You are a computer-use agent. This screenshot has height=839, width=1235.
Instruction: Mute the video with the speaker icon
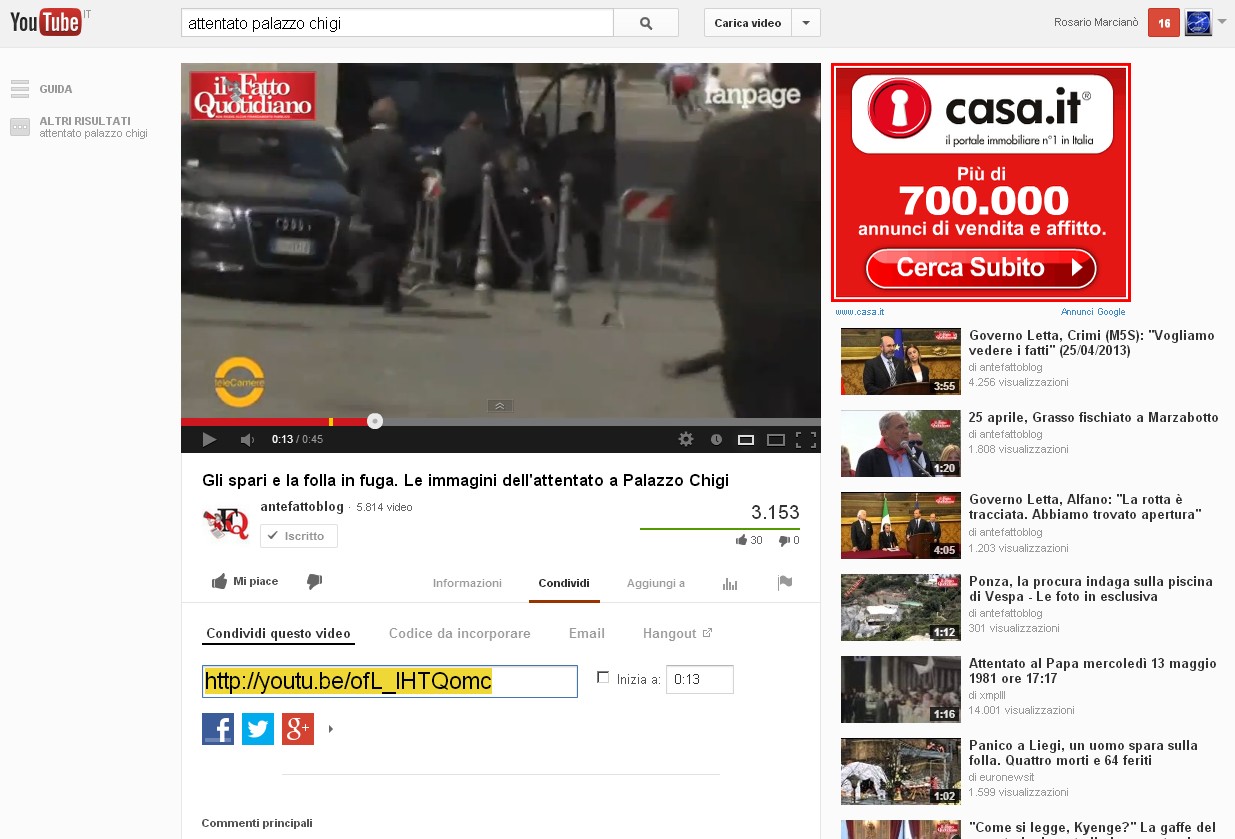(246, 439)
